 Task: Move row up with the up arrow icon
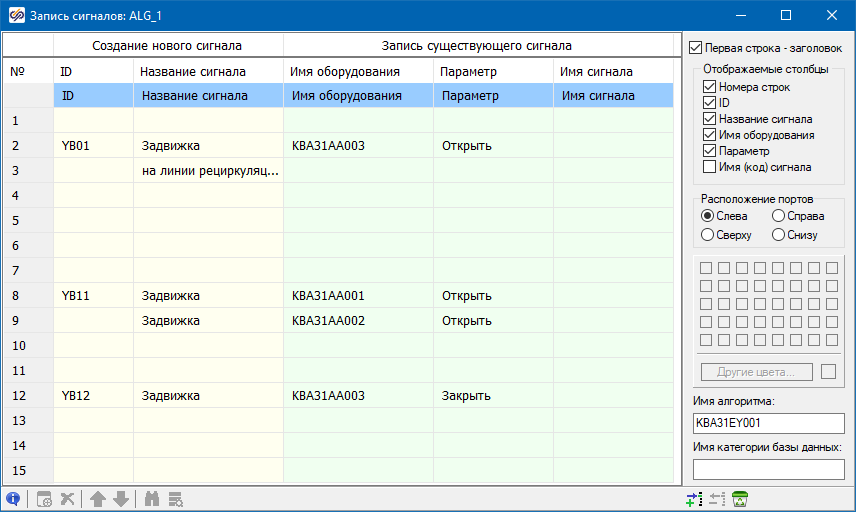click(98, 498)
